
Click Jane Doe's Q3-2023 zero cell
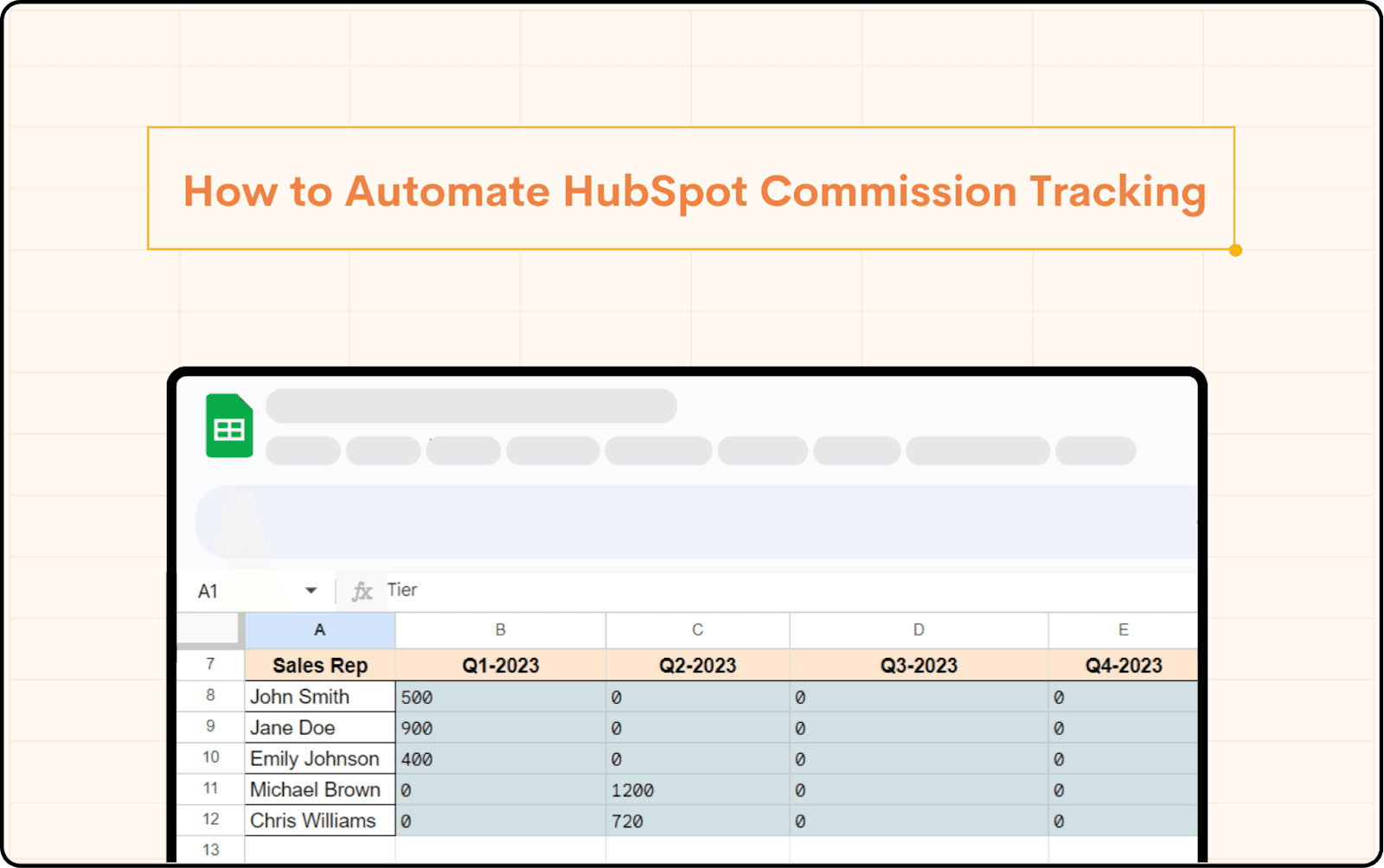919,728
